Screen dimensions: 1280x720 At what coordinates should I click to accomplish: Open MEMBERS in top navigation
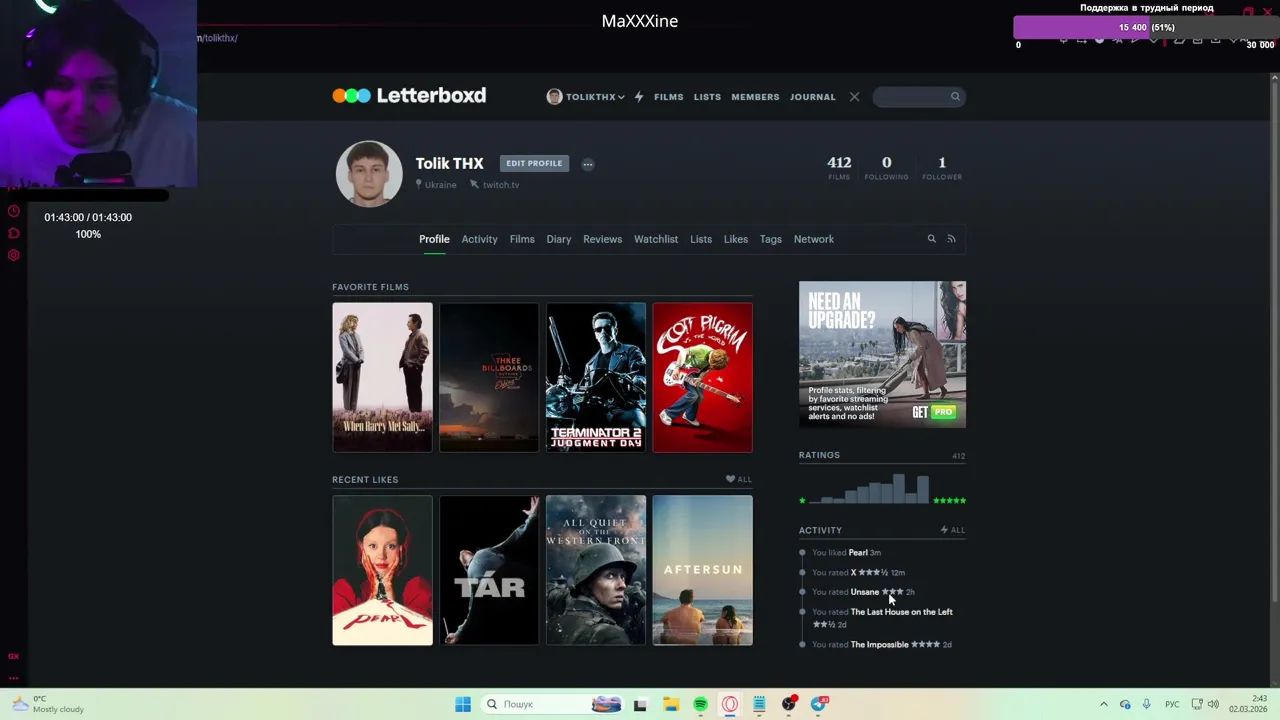pos(755,97)
